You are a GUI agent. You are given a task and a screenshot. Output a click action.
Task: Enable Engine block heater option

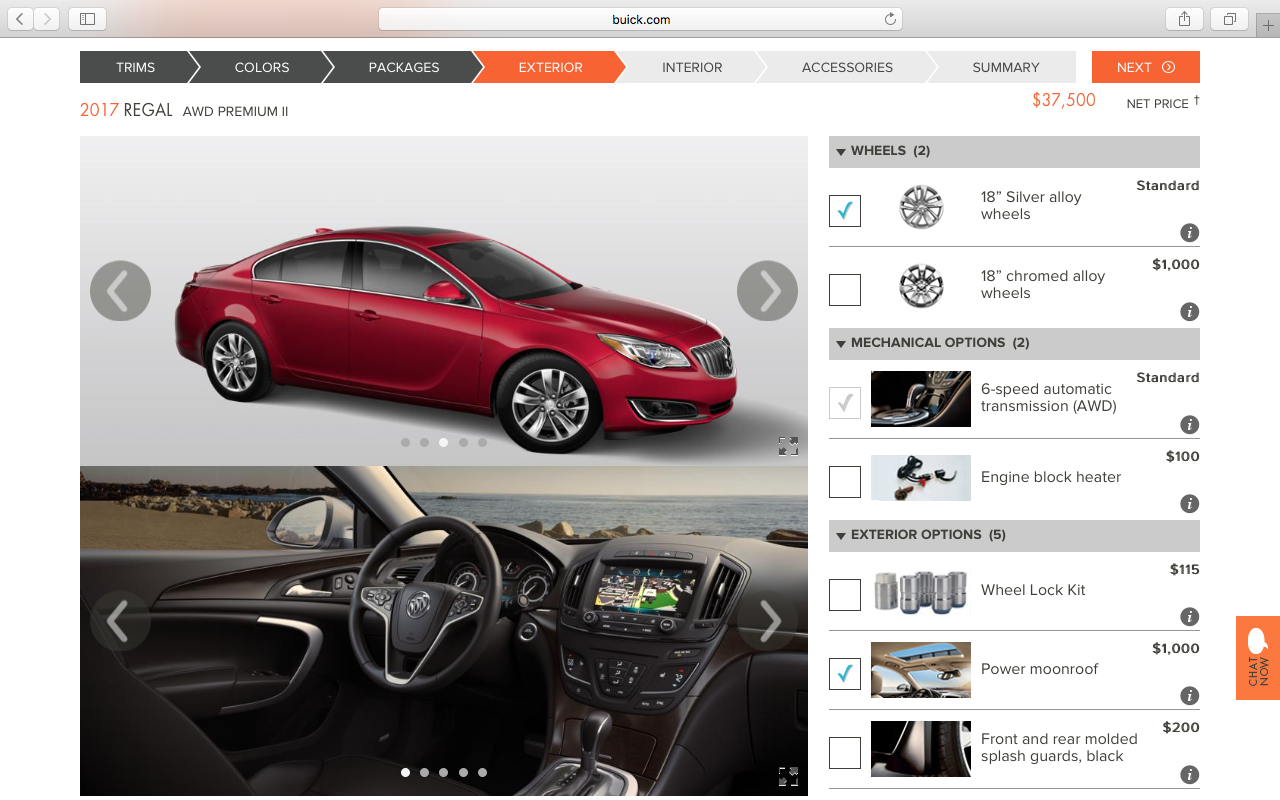(x=845, y=482)
